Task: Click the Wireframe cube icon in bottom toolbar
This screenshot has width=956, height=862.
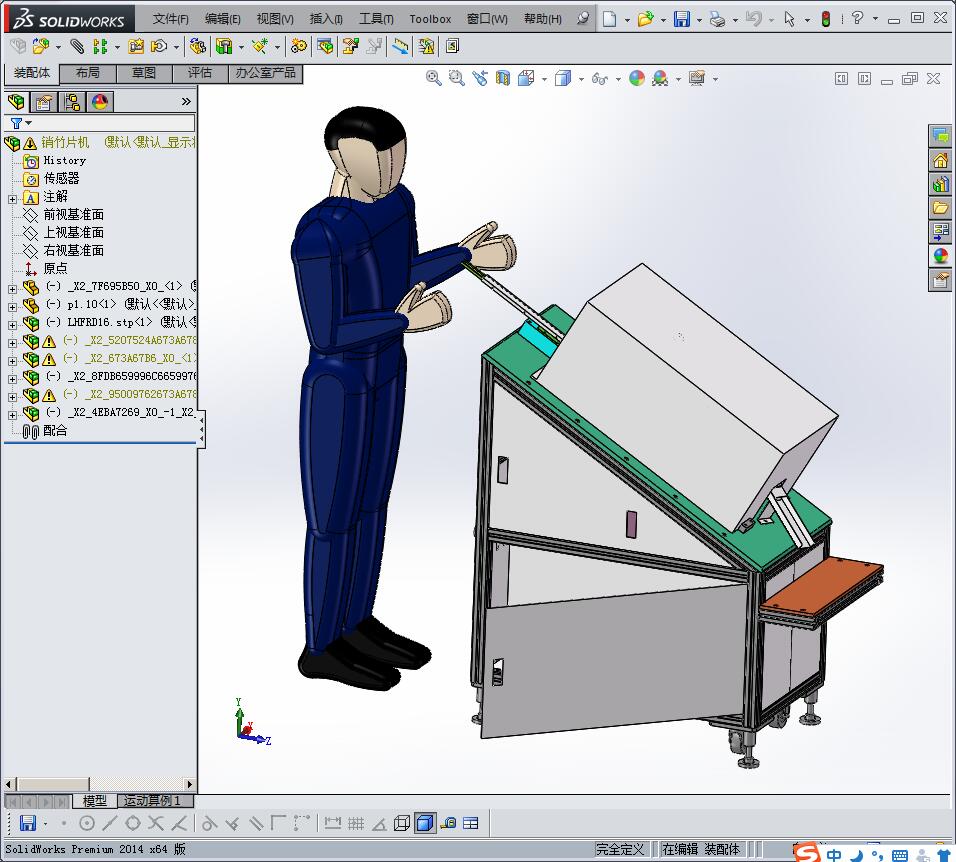Action: [402, 824]
